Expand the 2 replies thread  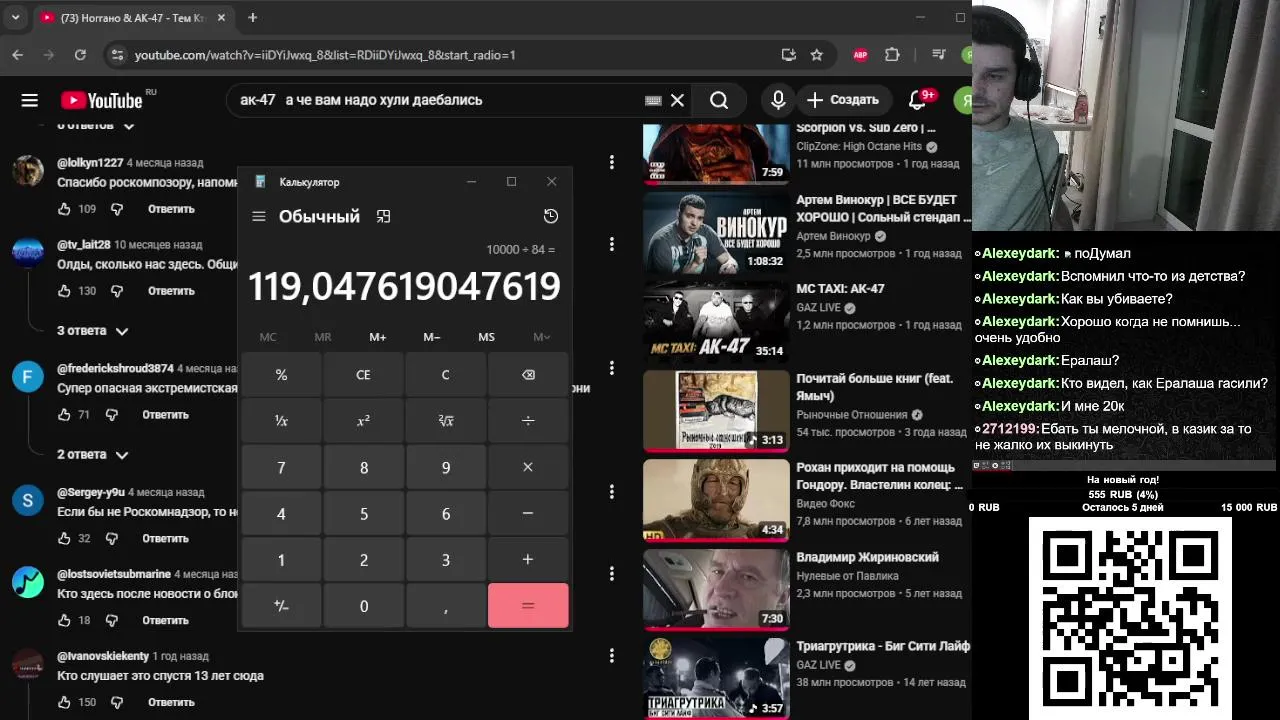[93, 454]
